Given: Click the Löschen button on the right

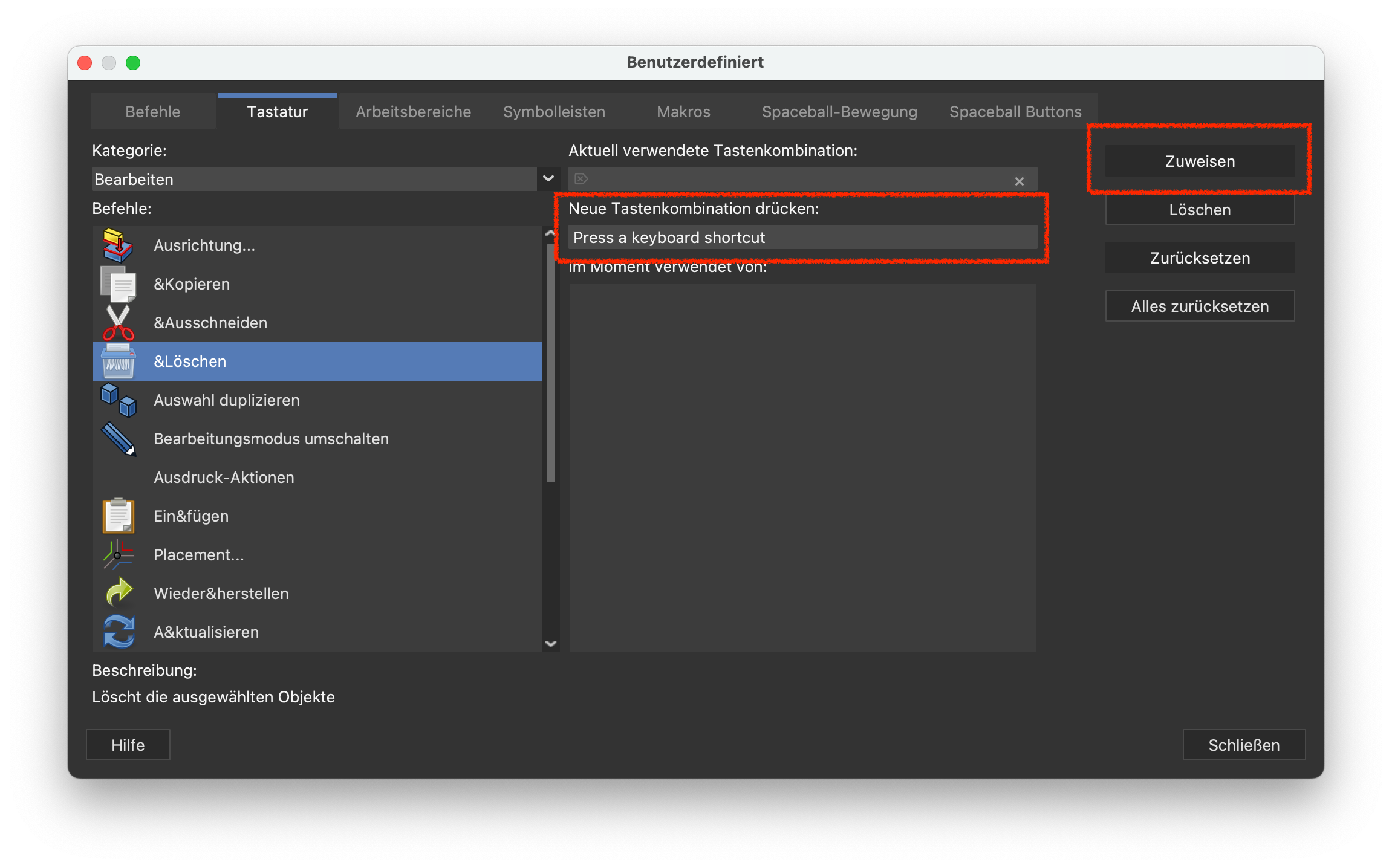Looking at the screenshot, I should pos(1200,210).
